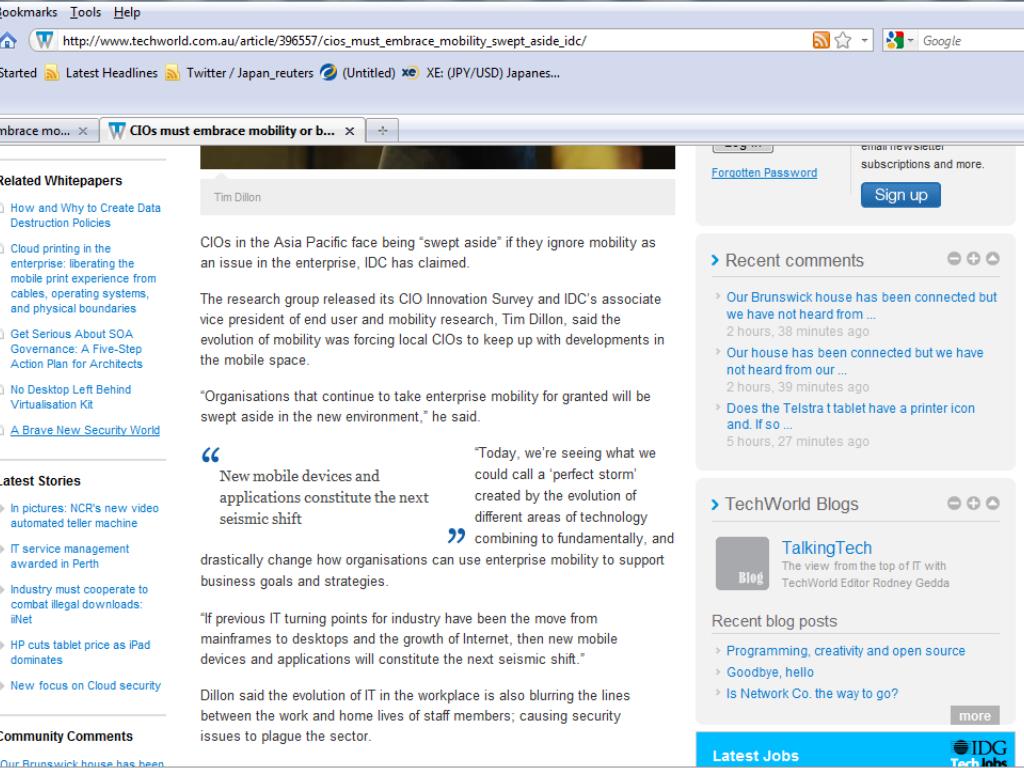Click the Sign up button

[x=901, y=195]
